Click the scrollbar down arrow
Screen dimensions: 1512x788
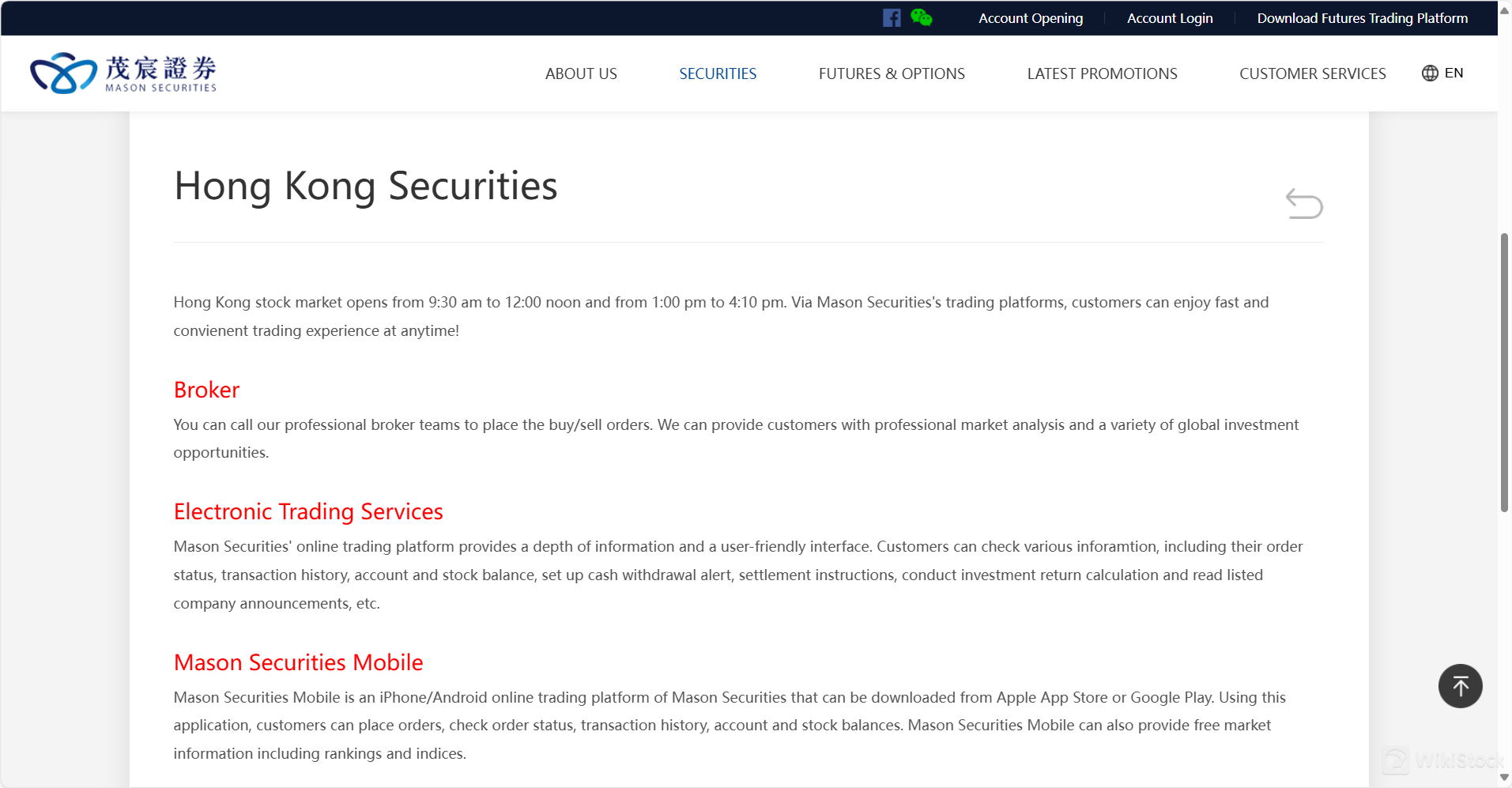pyautogui.click(x=1504, y=778)
